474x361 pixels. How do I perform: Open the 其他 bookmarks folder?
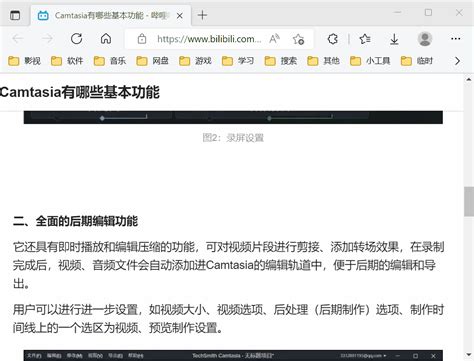(x=323, y=61)
